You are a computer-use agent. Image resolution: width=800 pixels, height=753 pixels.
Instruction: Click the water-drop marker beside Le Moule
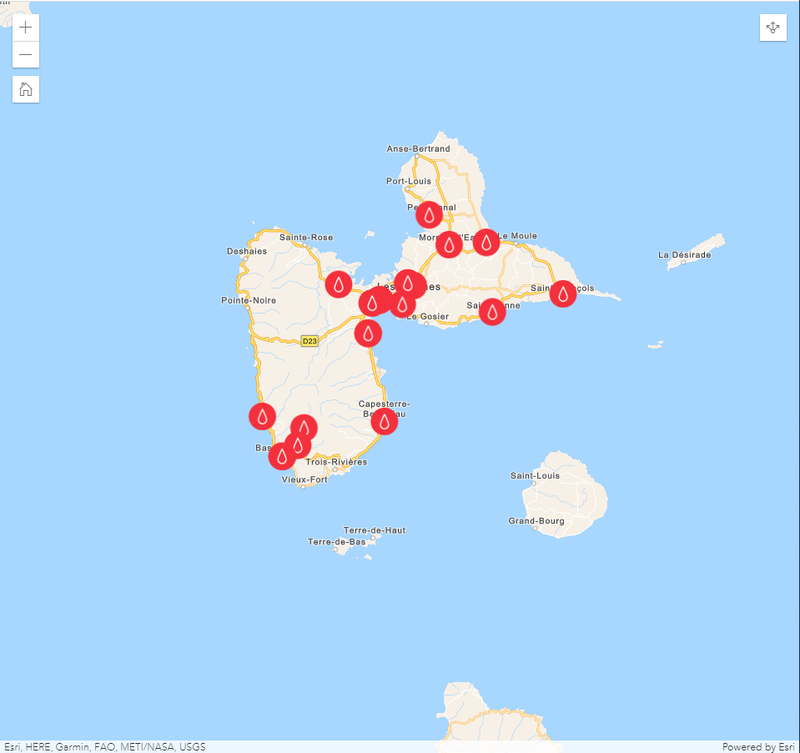(486, 242)
